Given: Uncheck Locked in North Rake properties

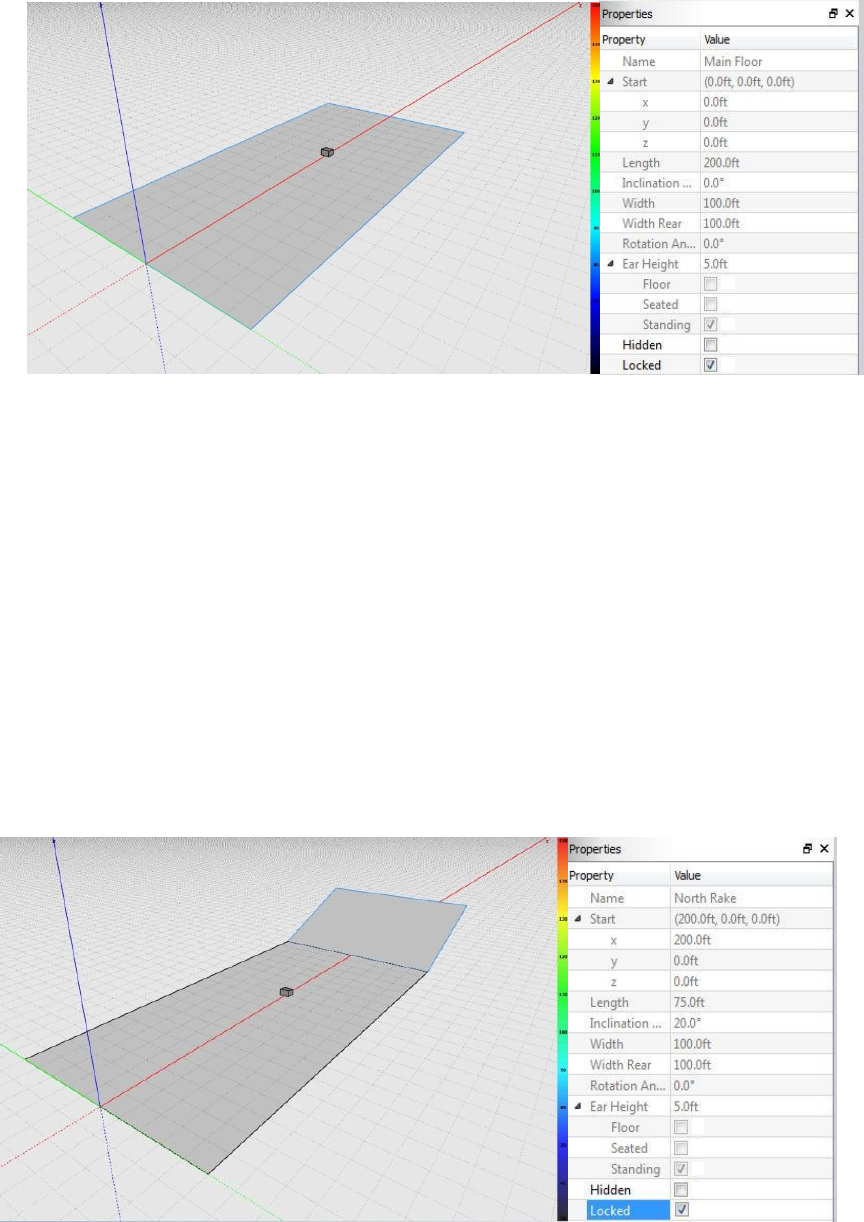Looking at the screenshot, I should coord(680,1211).
